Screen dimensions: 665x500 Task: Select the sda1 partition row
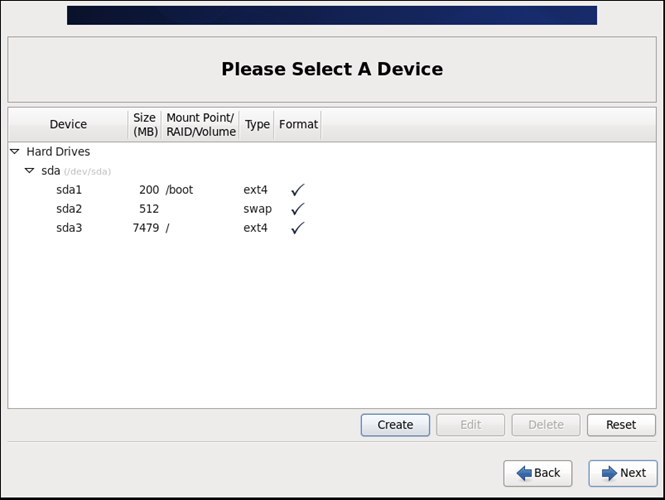[332, 190]
